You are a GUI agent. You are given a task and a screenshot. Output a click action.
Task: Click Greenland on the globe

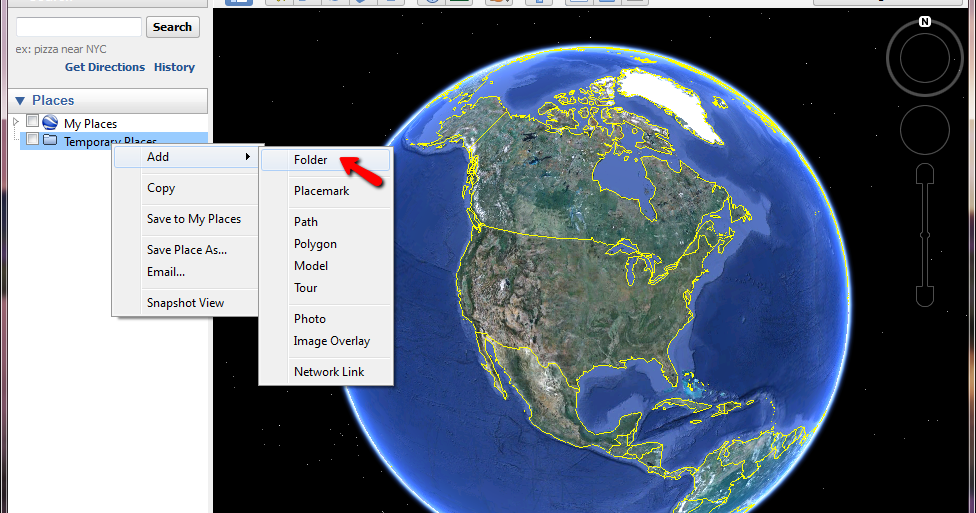point(672,103)
